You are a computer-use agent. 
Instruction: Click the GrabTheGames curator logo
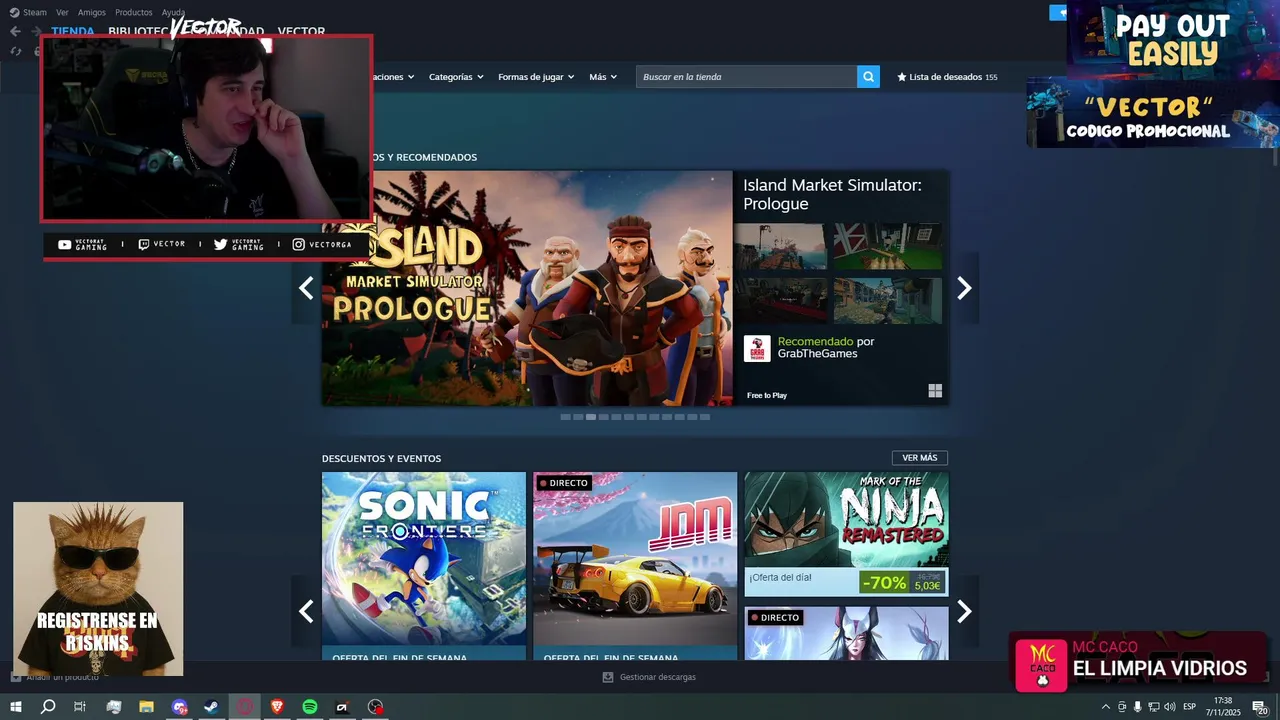757,348
